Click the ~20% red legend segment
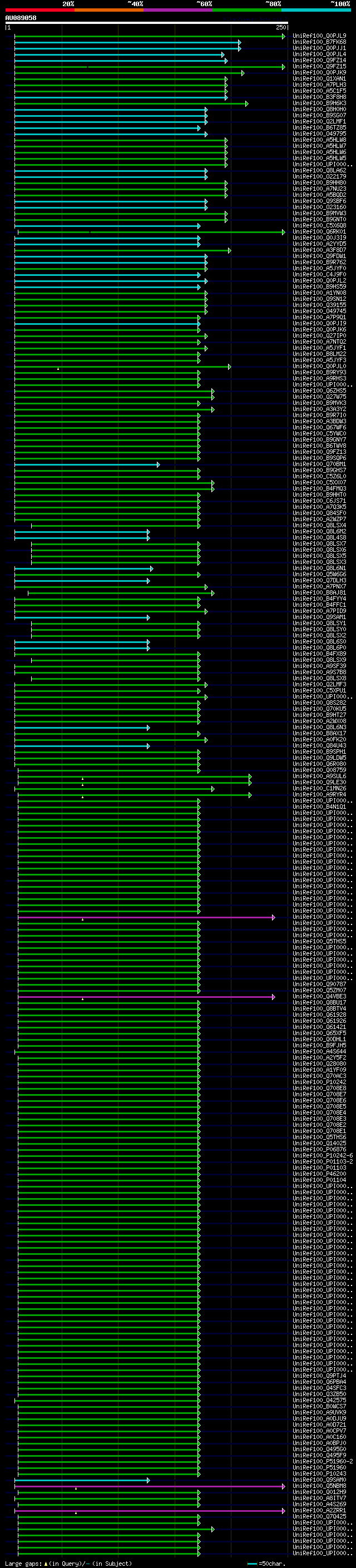Screen dimensions: 356x1568 (x=40, y=10)
